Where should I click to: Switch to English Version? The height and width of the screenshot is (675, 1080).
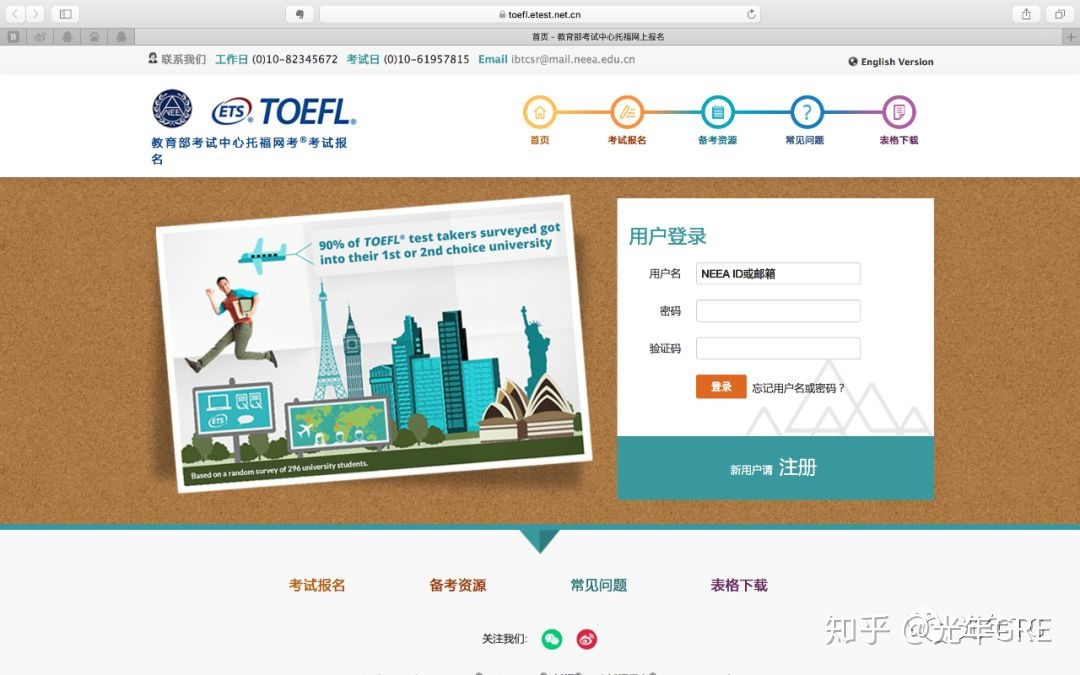click(891, 61)
